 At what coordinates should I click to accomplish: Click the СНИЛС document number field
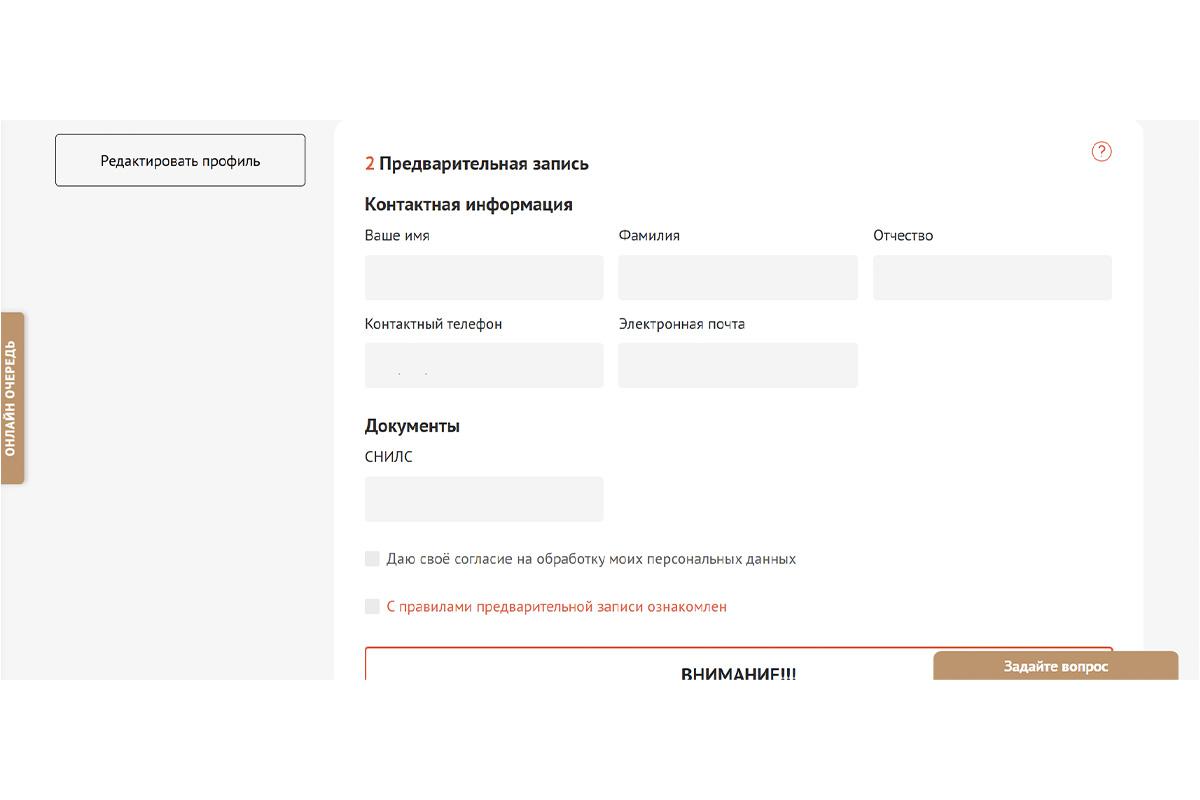coord(484,499)
